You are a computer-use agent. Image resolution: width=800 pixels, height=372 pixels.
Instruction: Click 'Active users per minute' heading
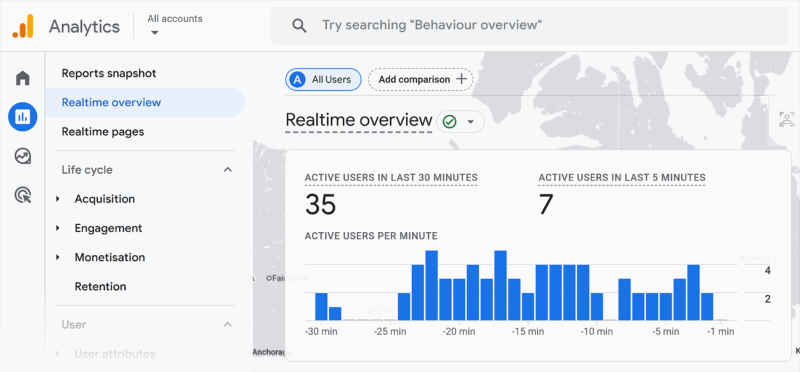[371, 236]
